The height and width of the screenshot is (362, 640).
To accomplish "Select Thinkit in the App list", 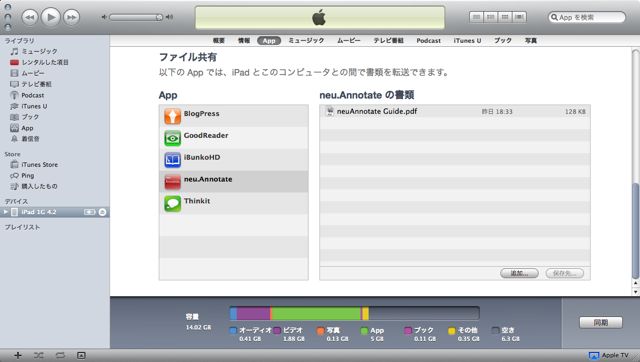I will pos(233,203).
